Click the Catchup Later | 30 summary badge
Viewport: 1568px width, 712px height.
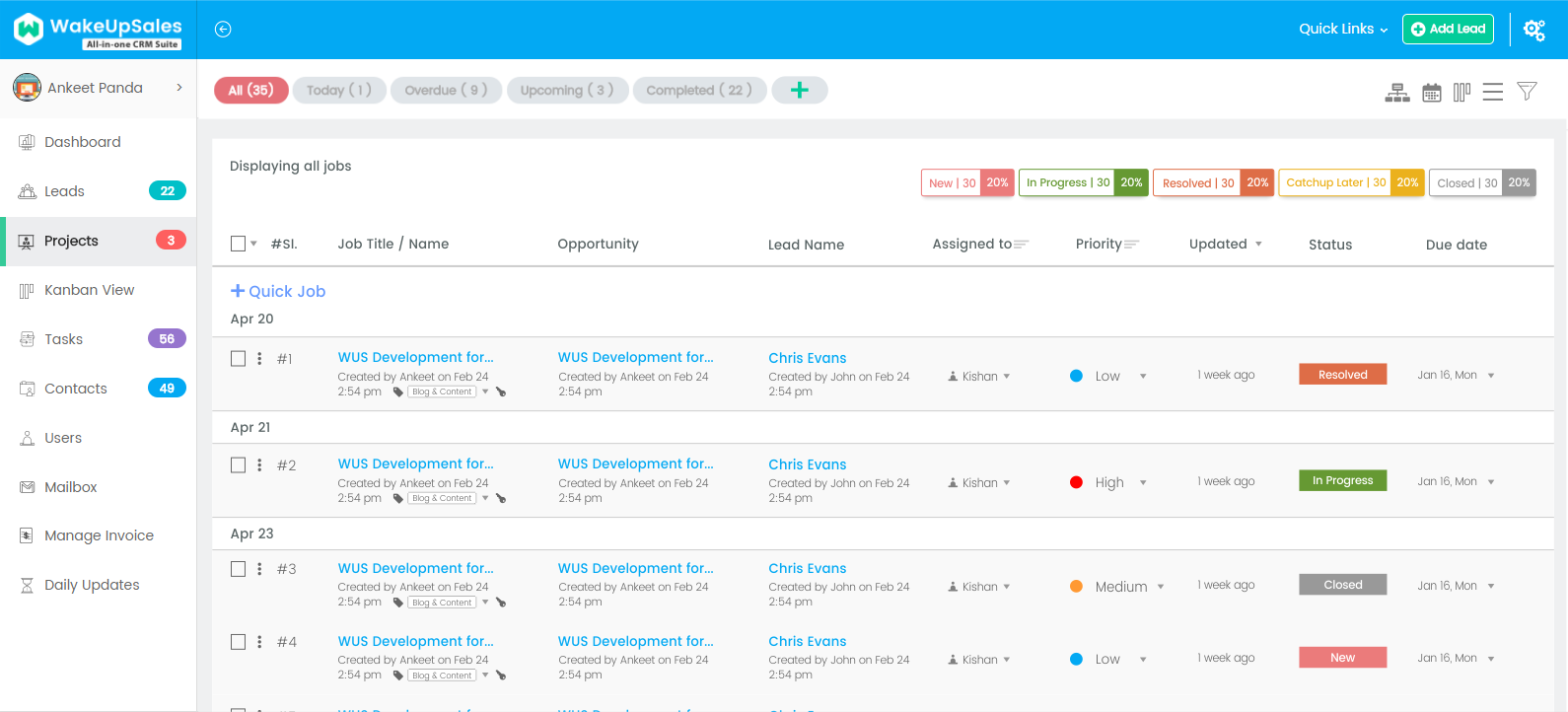pyautogui.click(x=1352, y=183)
